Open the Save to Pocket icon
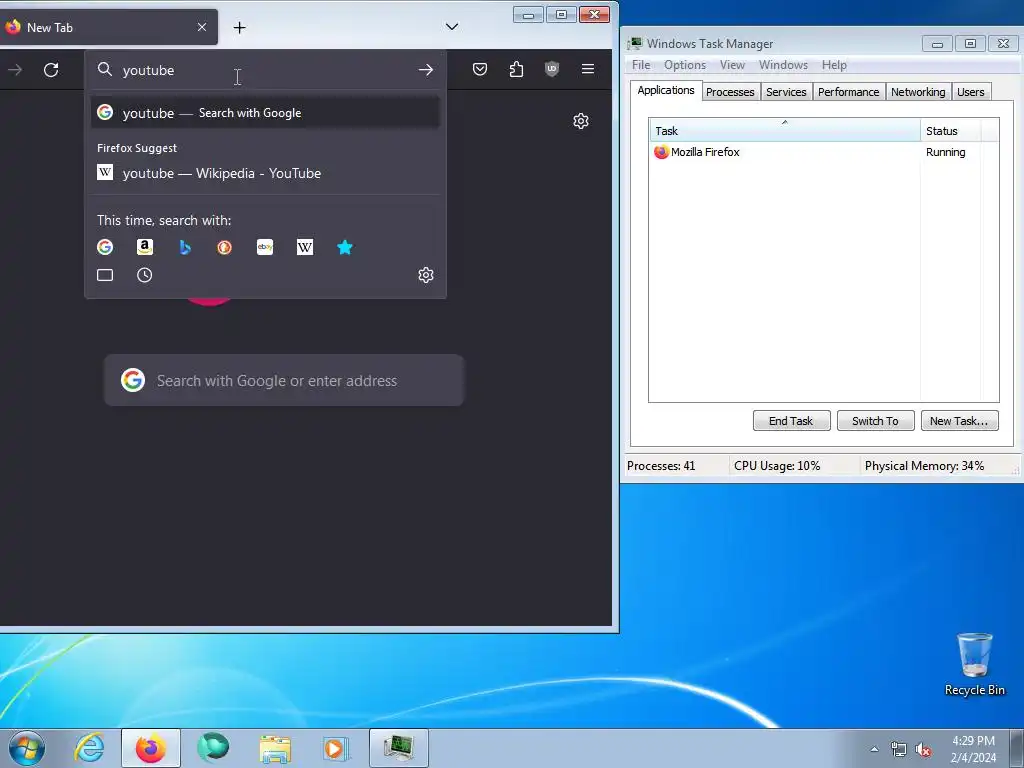 tap(480, 69)
